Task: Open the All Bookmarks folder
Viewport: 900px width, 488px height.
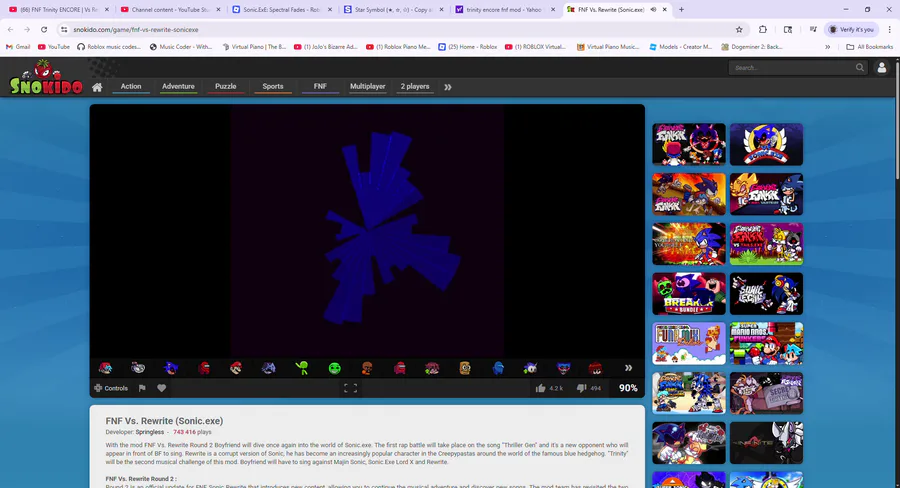Action: tap(870, 47)
